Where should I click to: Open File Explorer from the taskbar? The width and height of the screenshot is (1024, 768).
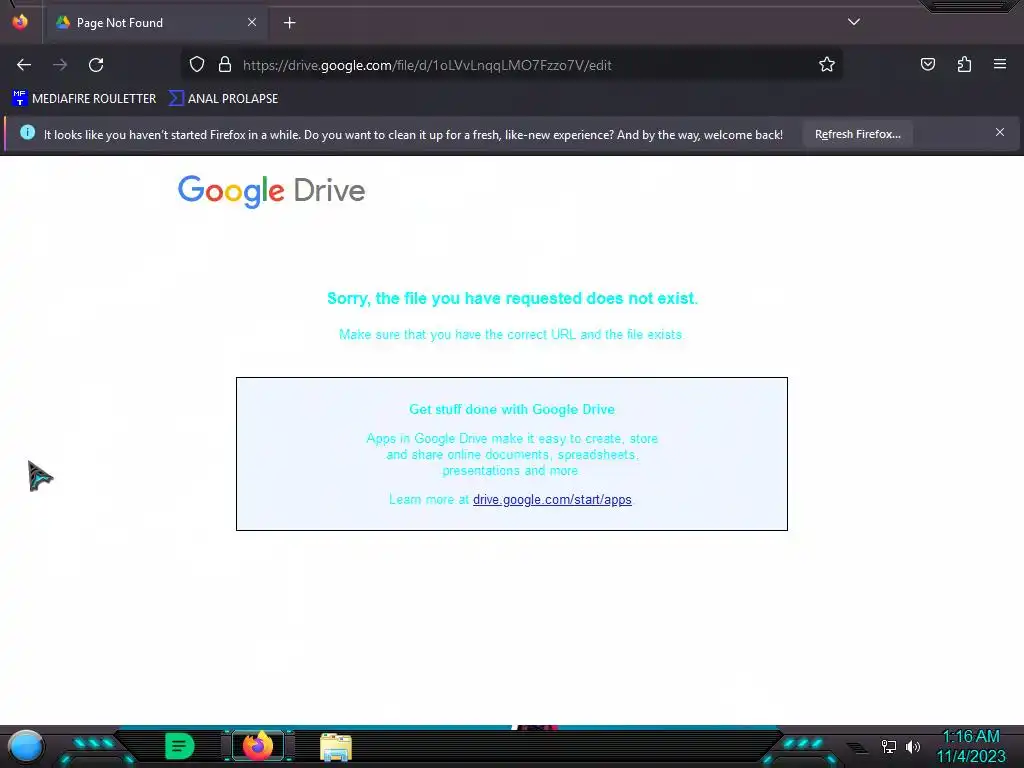pos(336,747)
